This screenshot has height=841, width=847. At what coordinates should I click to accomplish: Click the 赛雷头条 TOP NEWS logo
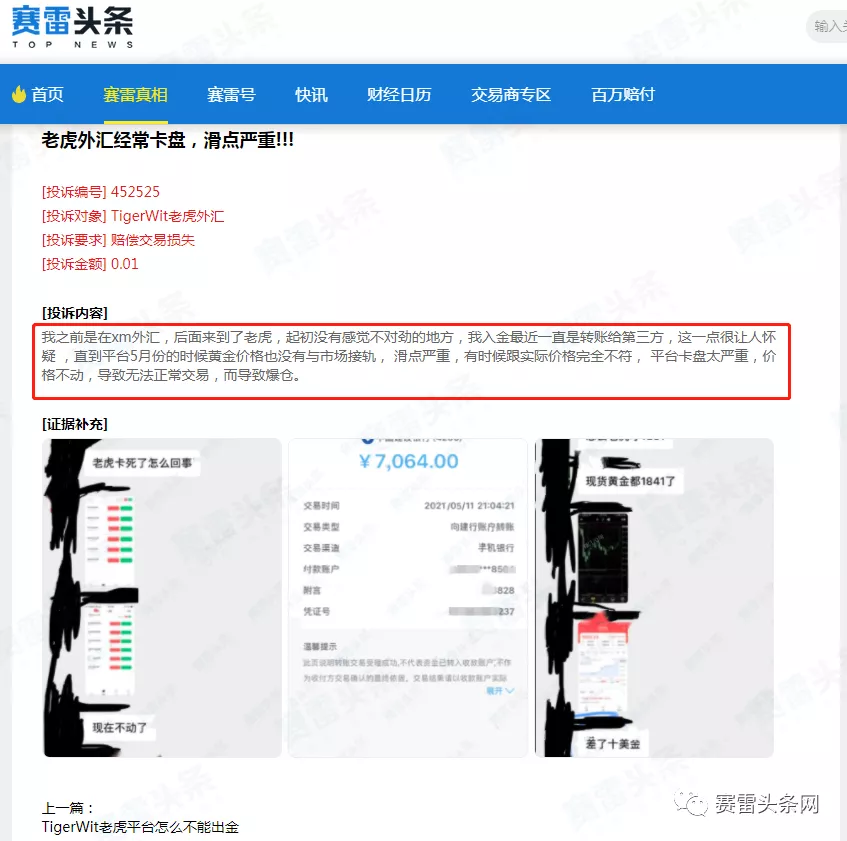[x=72, y=27]
